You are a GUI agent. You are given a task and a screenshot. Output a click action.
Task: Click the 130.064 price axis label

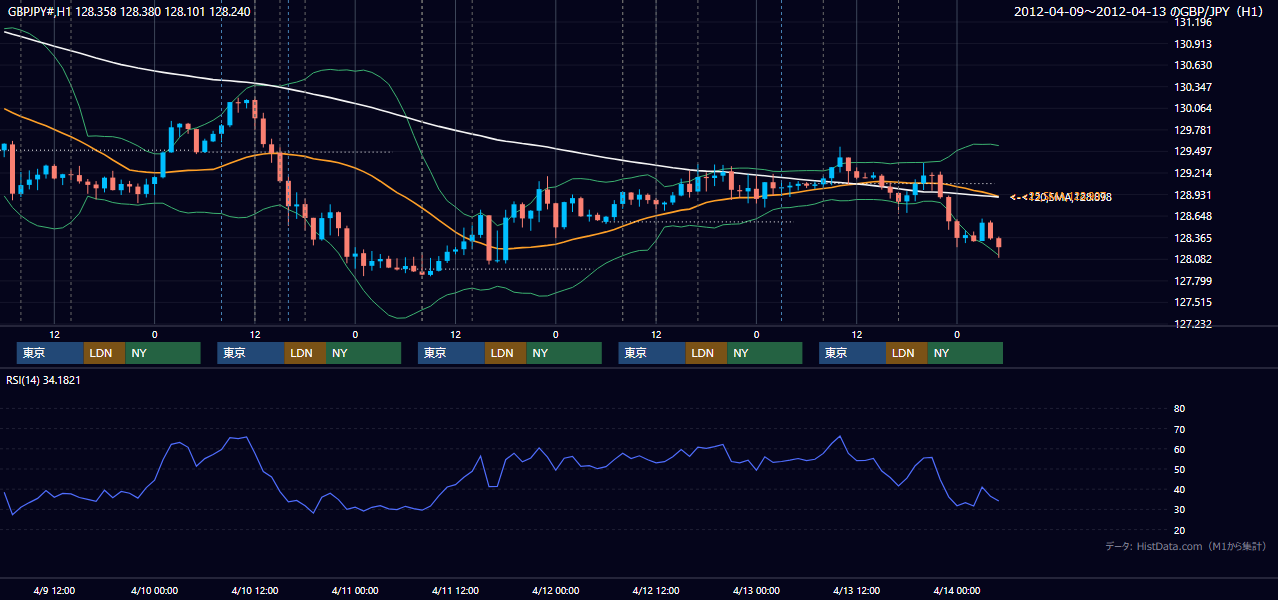tap(1193, 108)
